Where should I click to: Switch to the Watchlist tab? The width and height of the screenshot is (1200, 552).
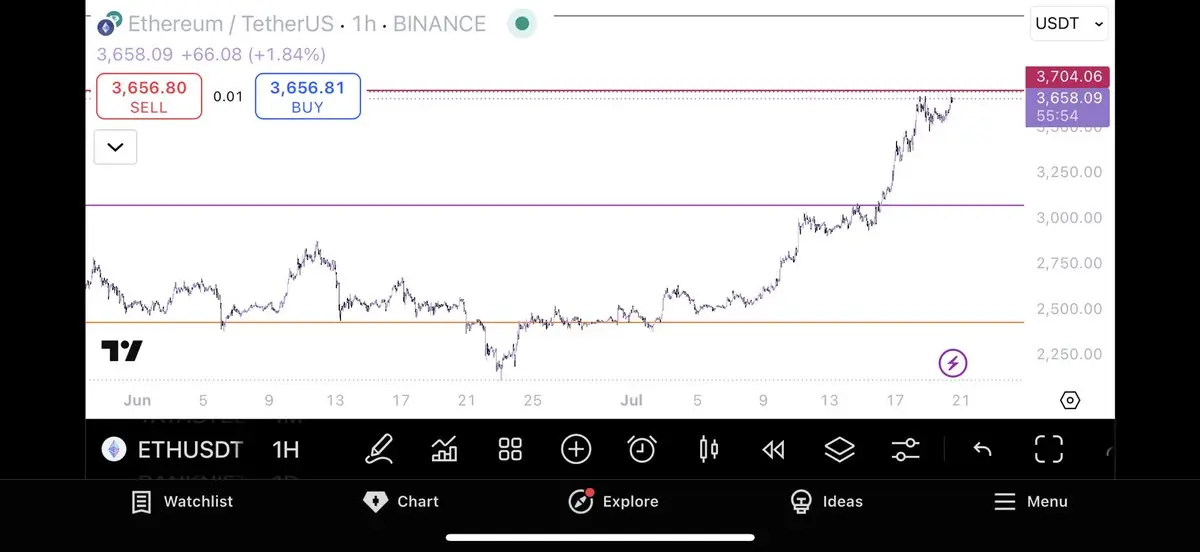point(182,502)
